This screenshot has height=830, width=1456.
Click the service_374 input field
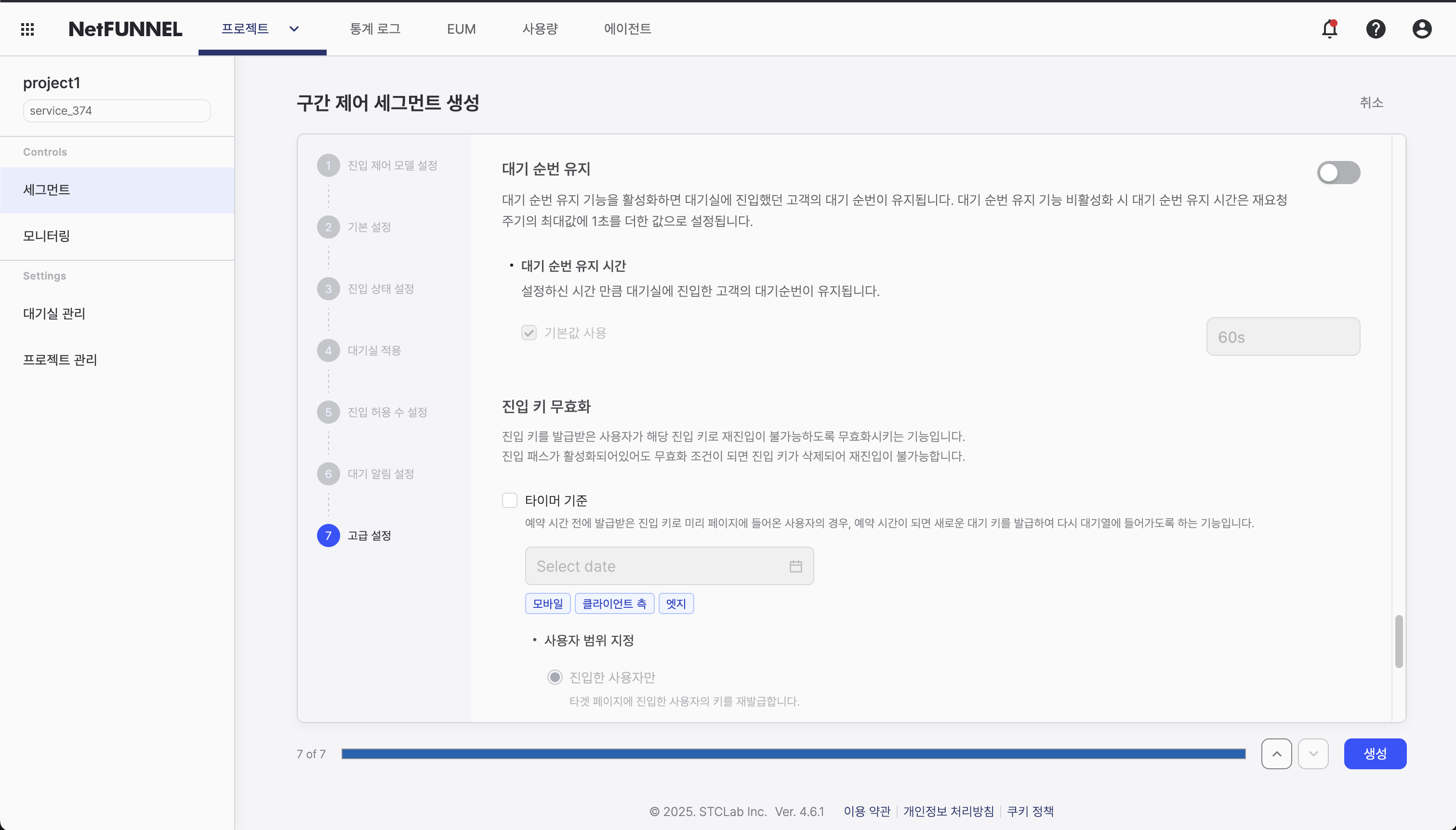pyautogui.click(x=117, y=110)
